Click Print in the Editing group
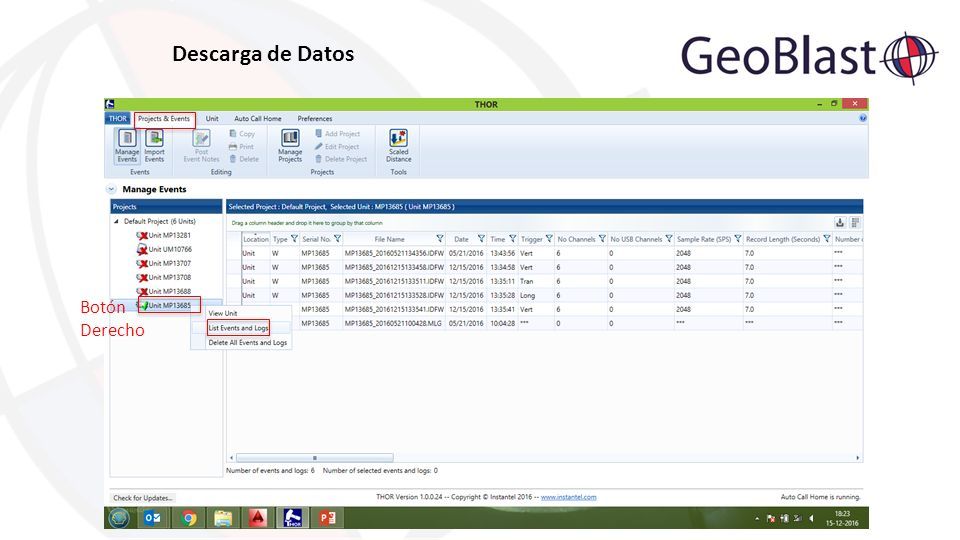This screenshot has width=960, height=540. point(242,146)
